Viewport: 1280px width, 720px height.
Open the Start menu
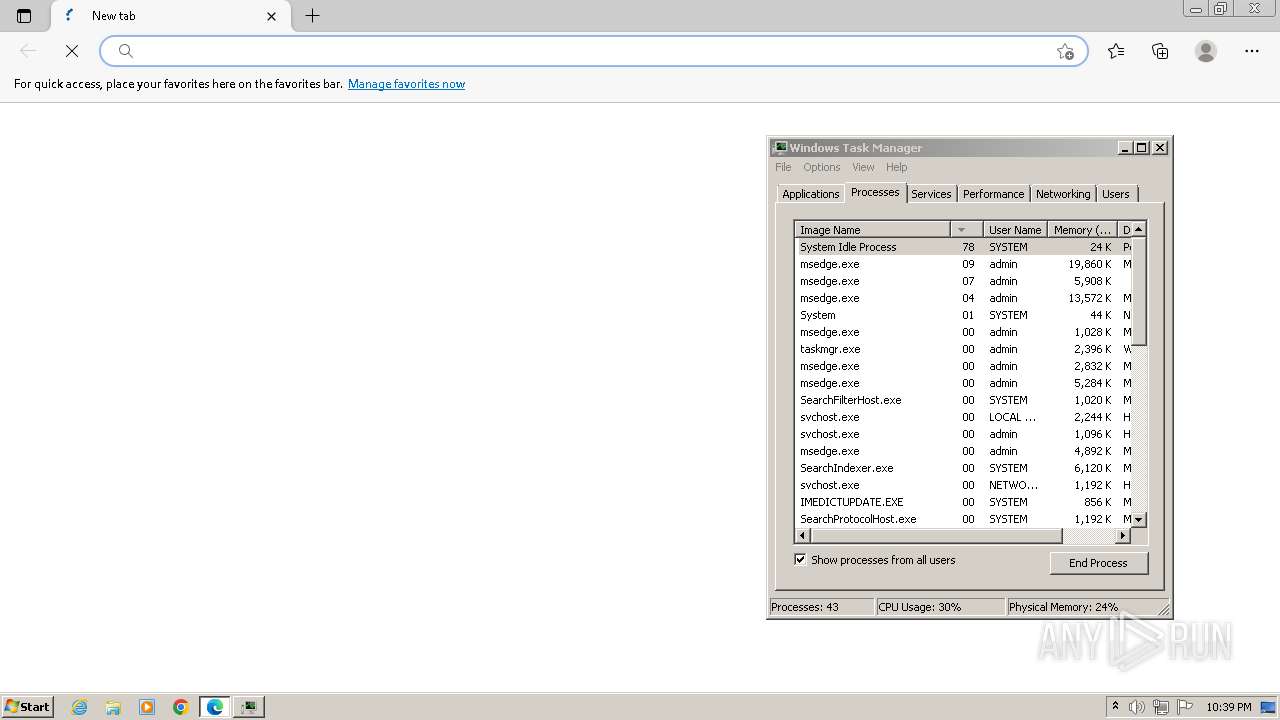tap(27, 706)
